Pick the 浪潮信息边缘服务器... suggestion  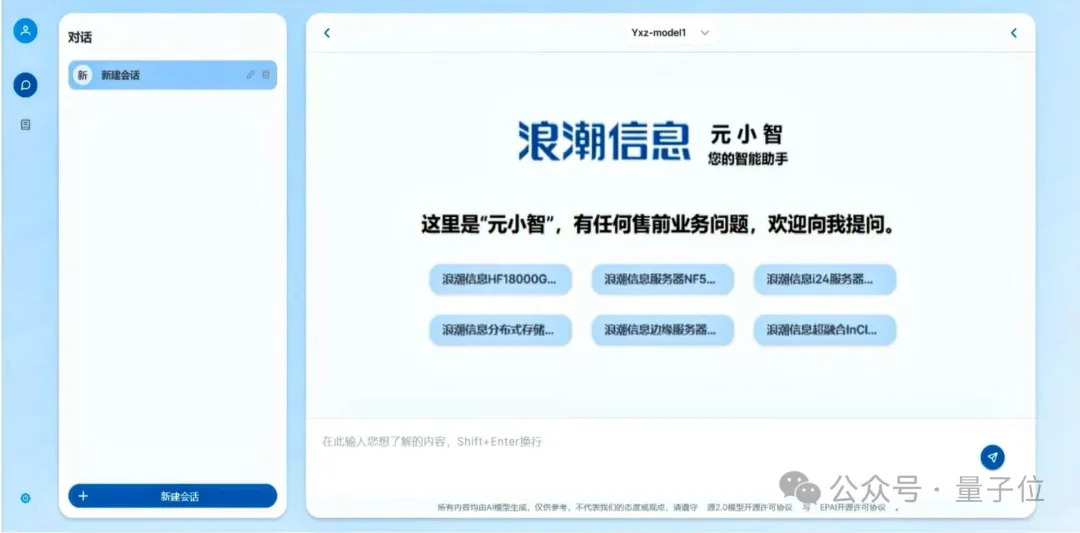click(x=662, y=329)
